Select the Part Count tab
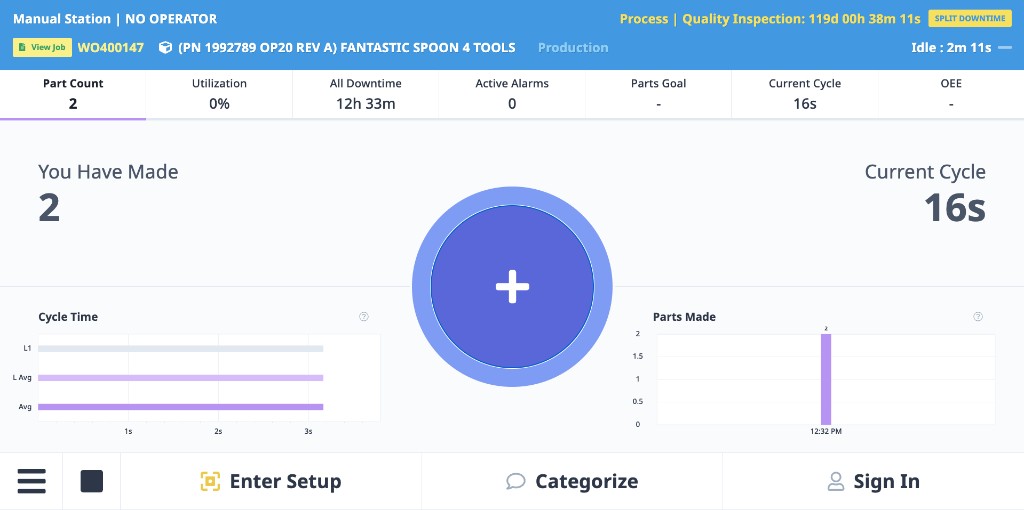1024x510 pixels. pos(73,94)
